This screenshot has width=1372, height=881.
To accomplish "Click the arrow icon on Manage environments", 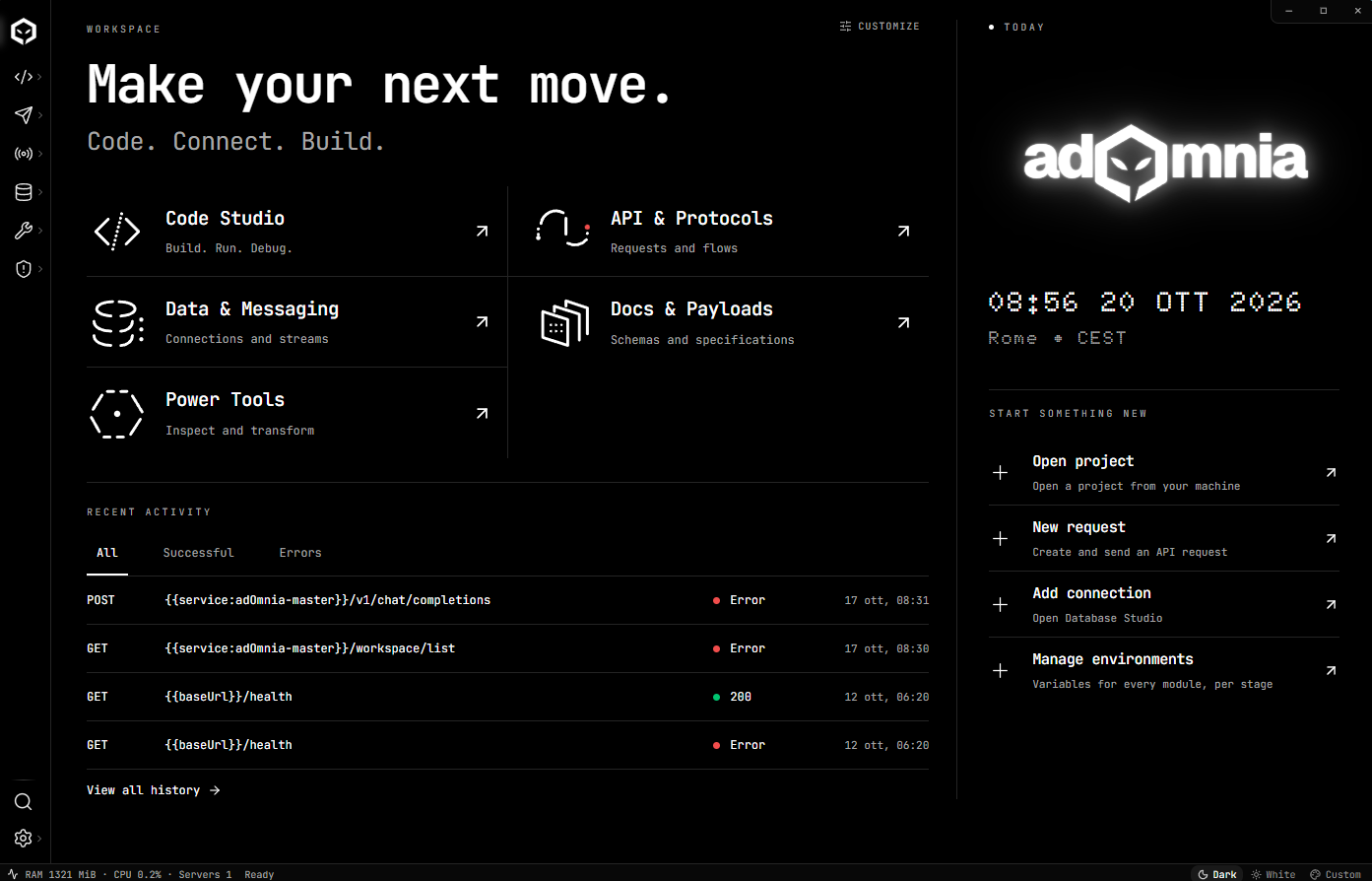I will point(1331,671).
